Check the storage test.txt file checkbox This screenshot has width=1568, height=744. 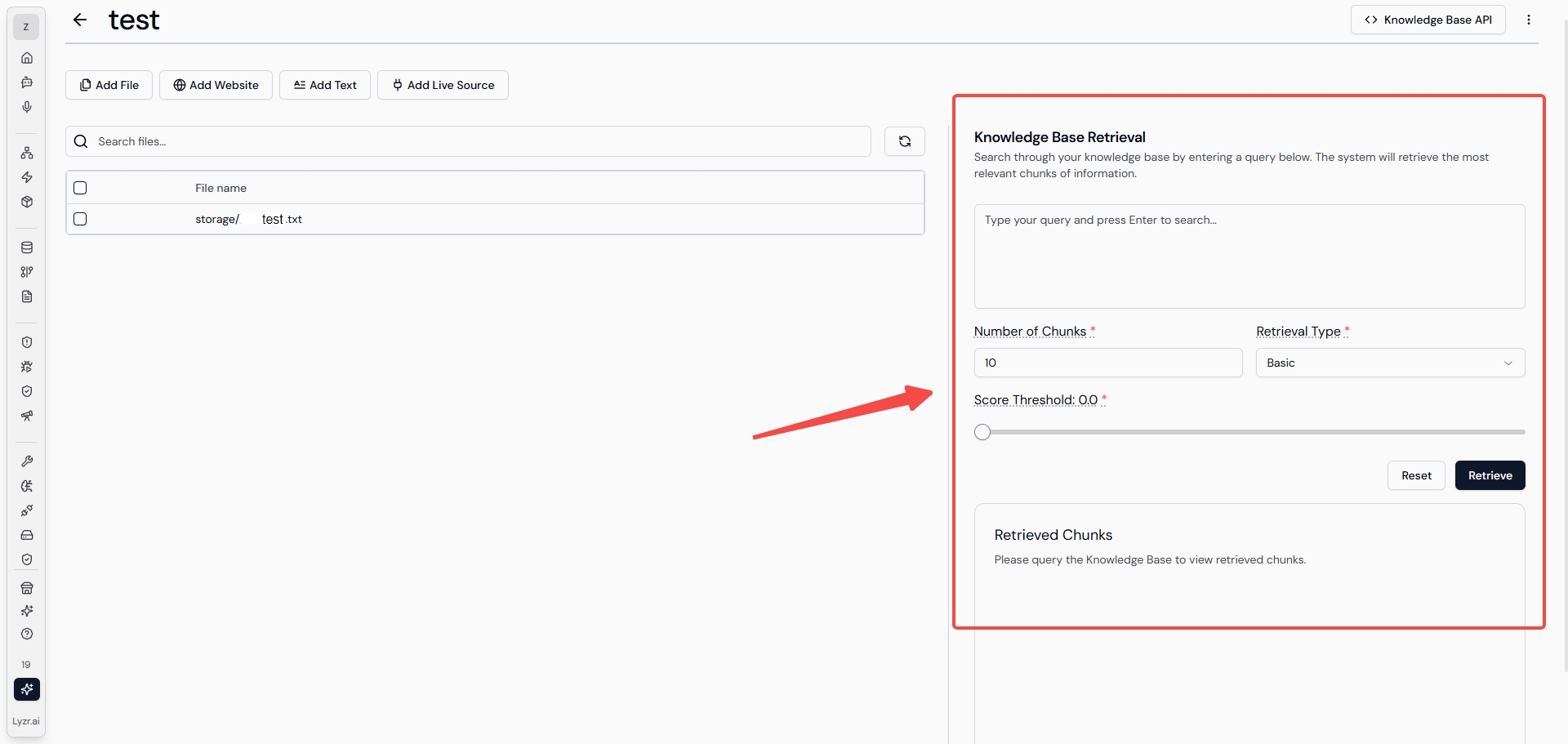tap(80, 219)
